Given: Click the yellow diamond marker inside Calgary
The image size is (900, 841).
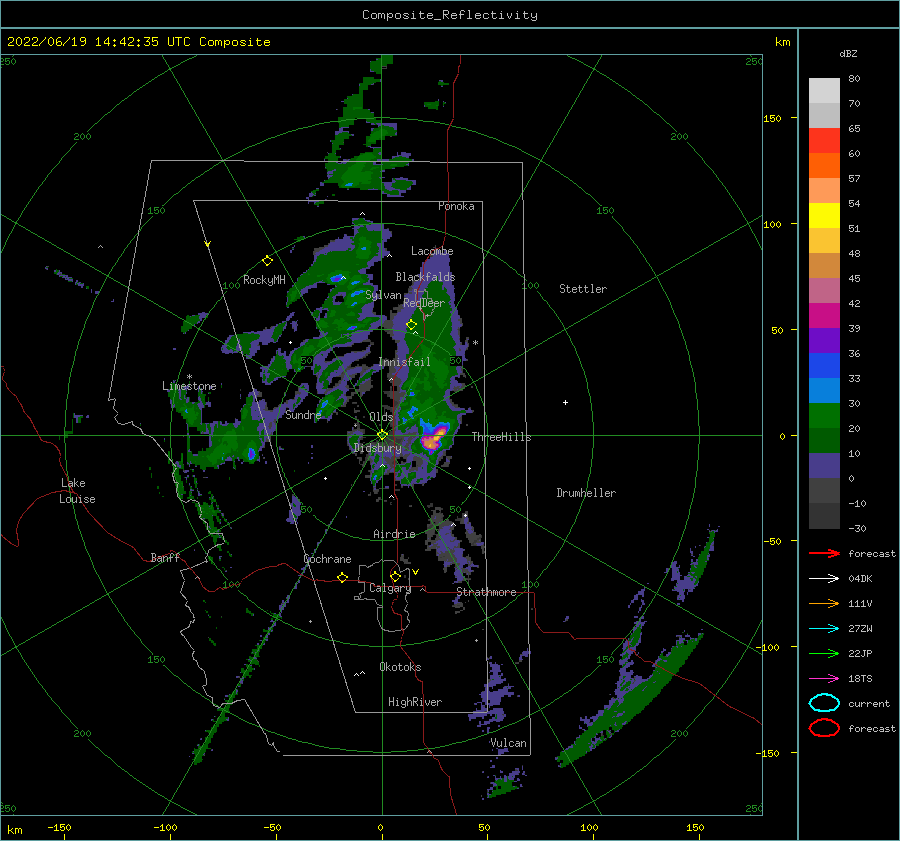Looking at the screenshot, I should point(395,576).
